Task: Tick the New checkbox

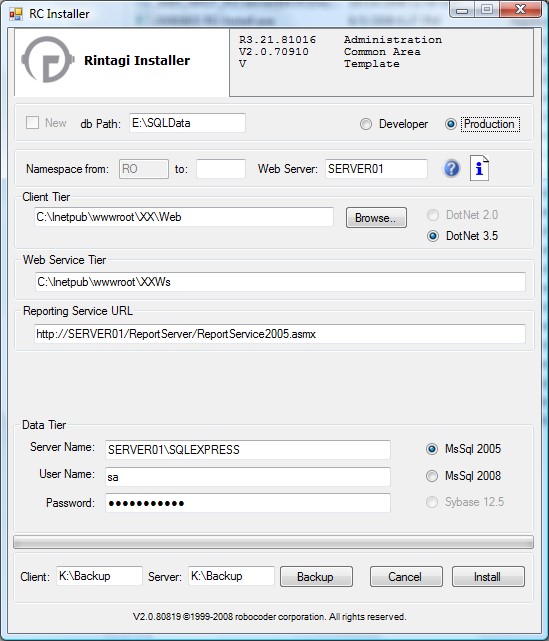Action: (32, 123)
